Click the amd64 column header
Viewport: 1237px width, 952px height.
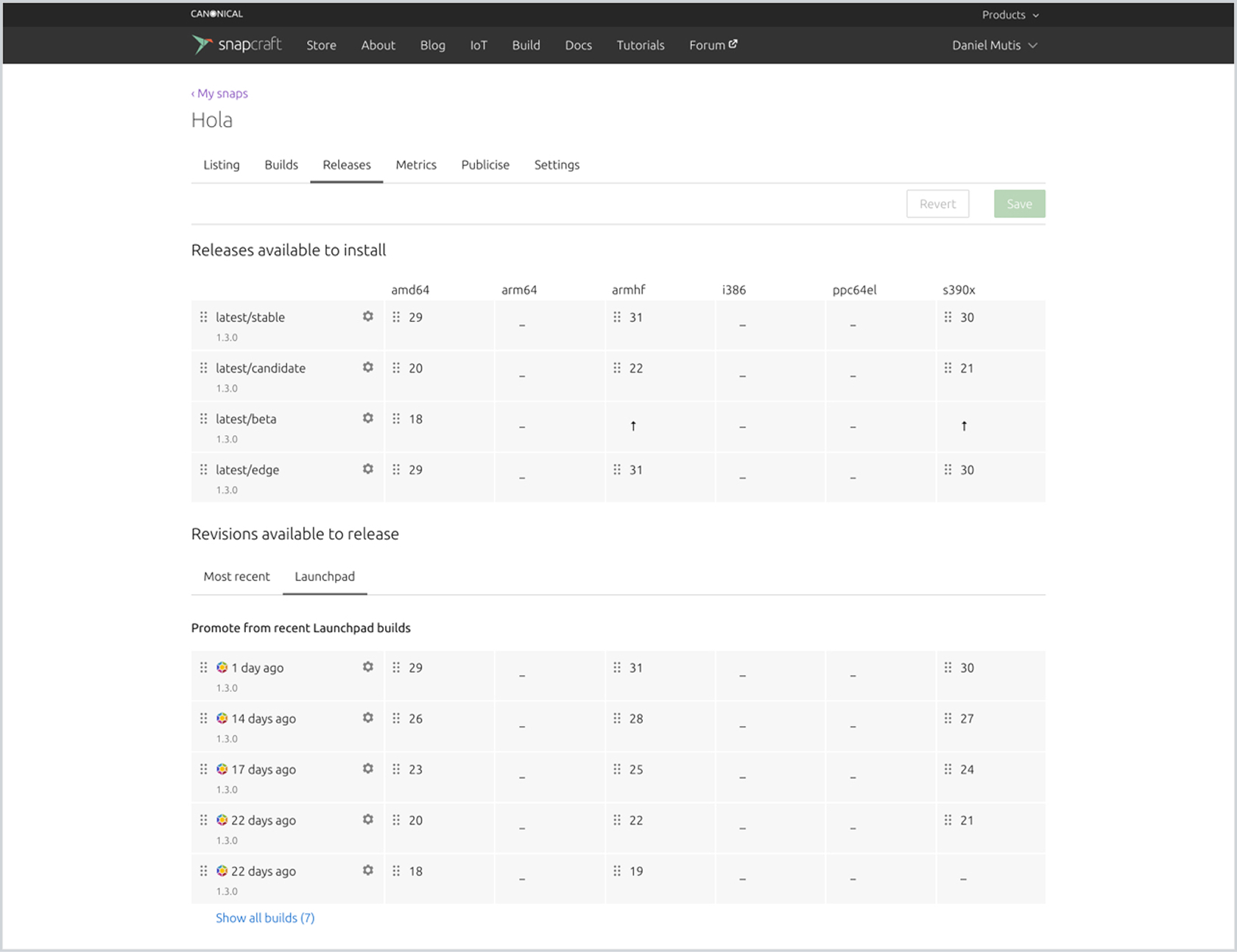click(410, 289)
